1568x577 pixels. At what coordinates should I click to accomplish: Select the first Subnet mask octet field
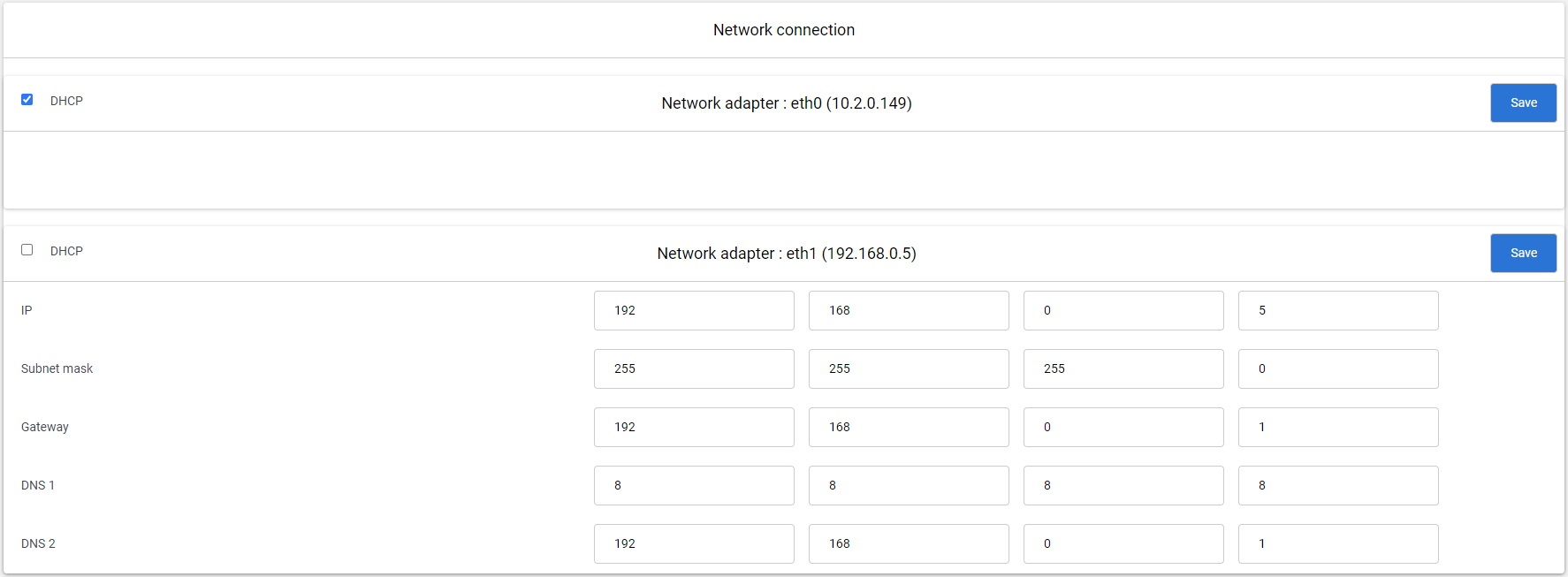[x=694, y=368]
